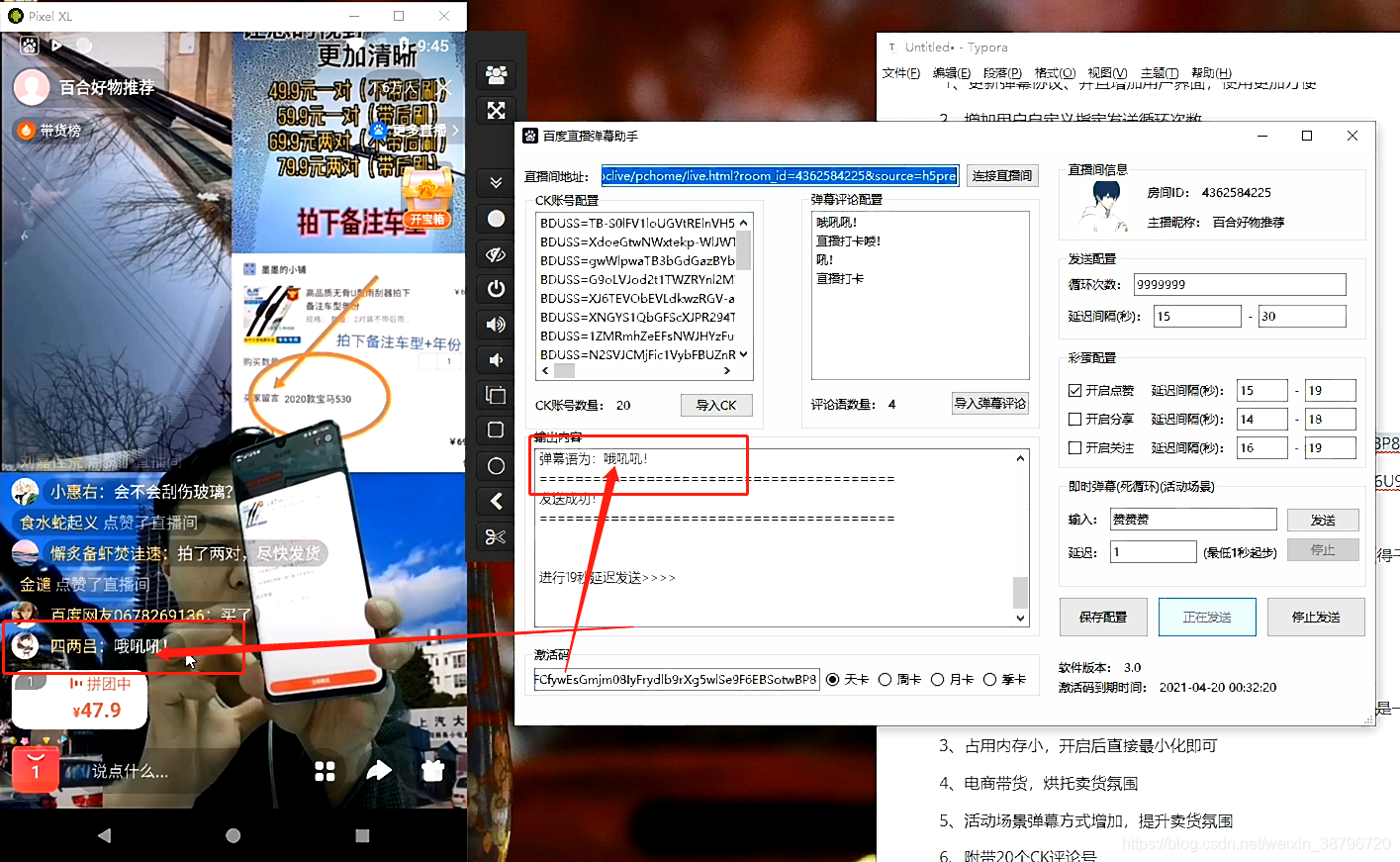Image resolution: width=1400 pixels, height=862 pixels.
Task: Open the emulator multi-instance people icon
Action: point(497,74)
